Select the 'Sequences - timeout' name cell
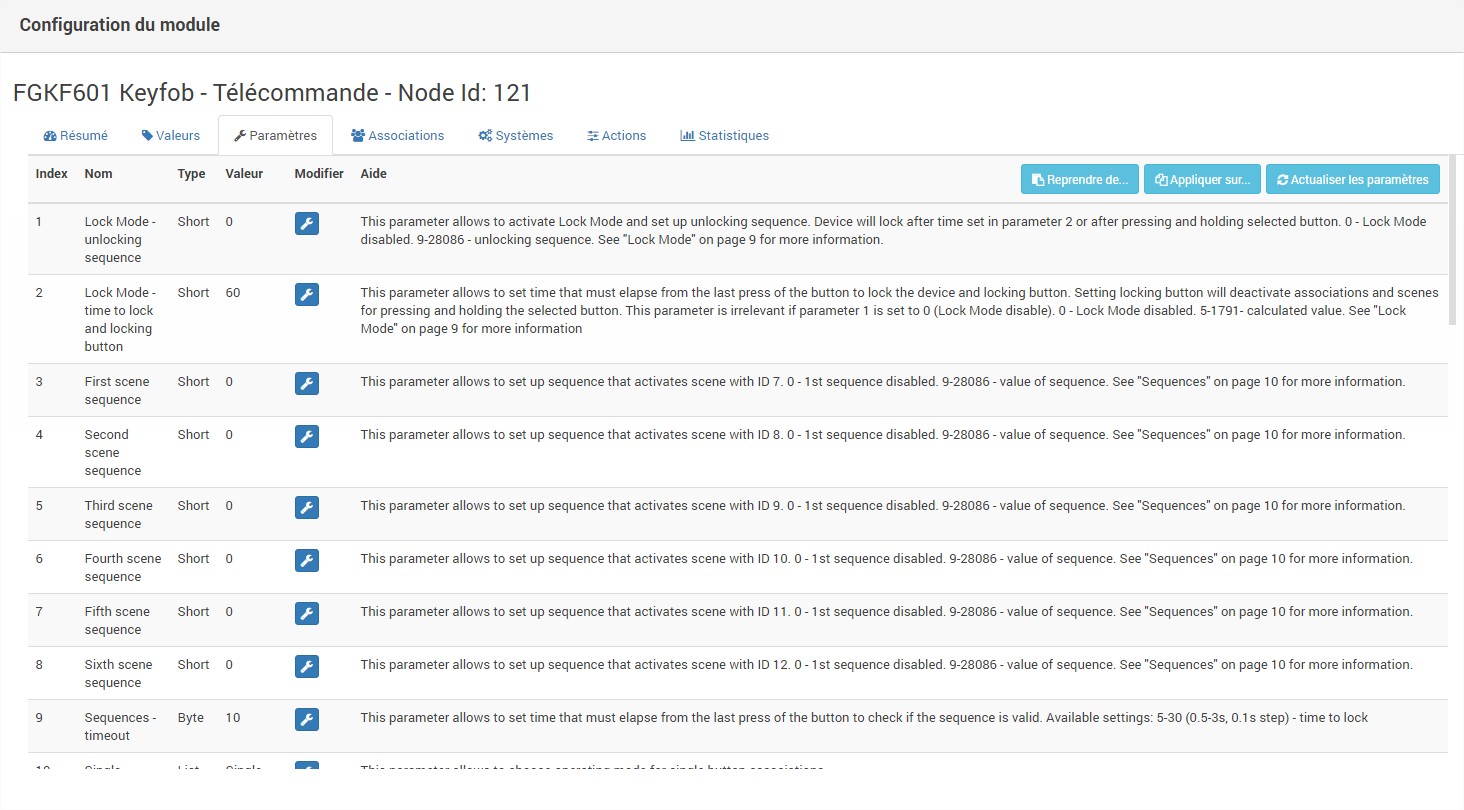 (x=121, y=727)
